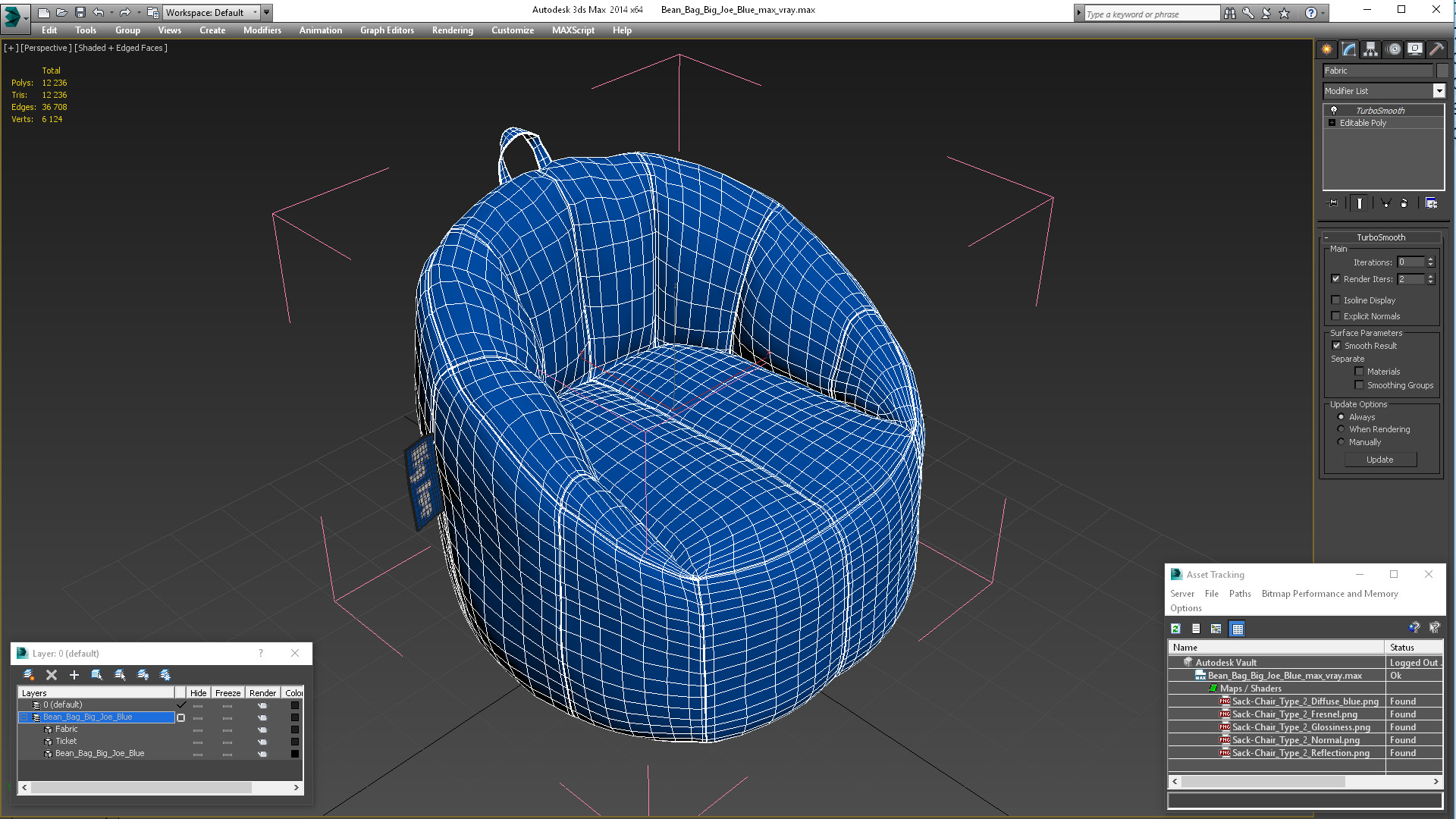
Task: Open the Paths menu in Asset Tracking
Action: (1240, 594)
